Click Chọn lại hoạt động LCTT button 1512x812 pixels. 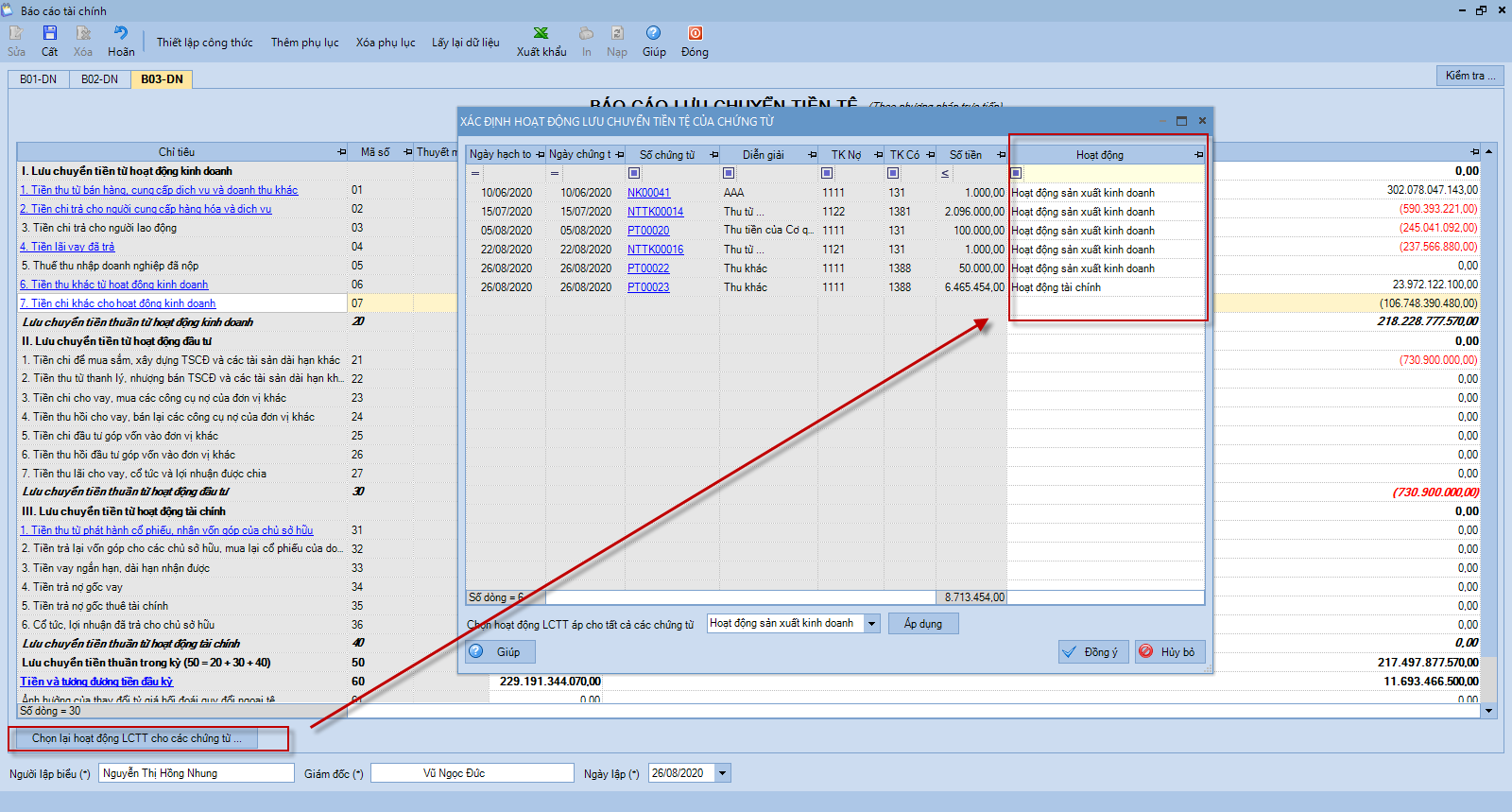coord(137,738)
